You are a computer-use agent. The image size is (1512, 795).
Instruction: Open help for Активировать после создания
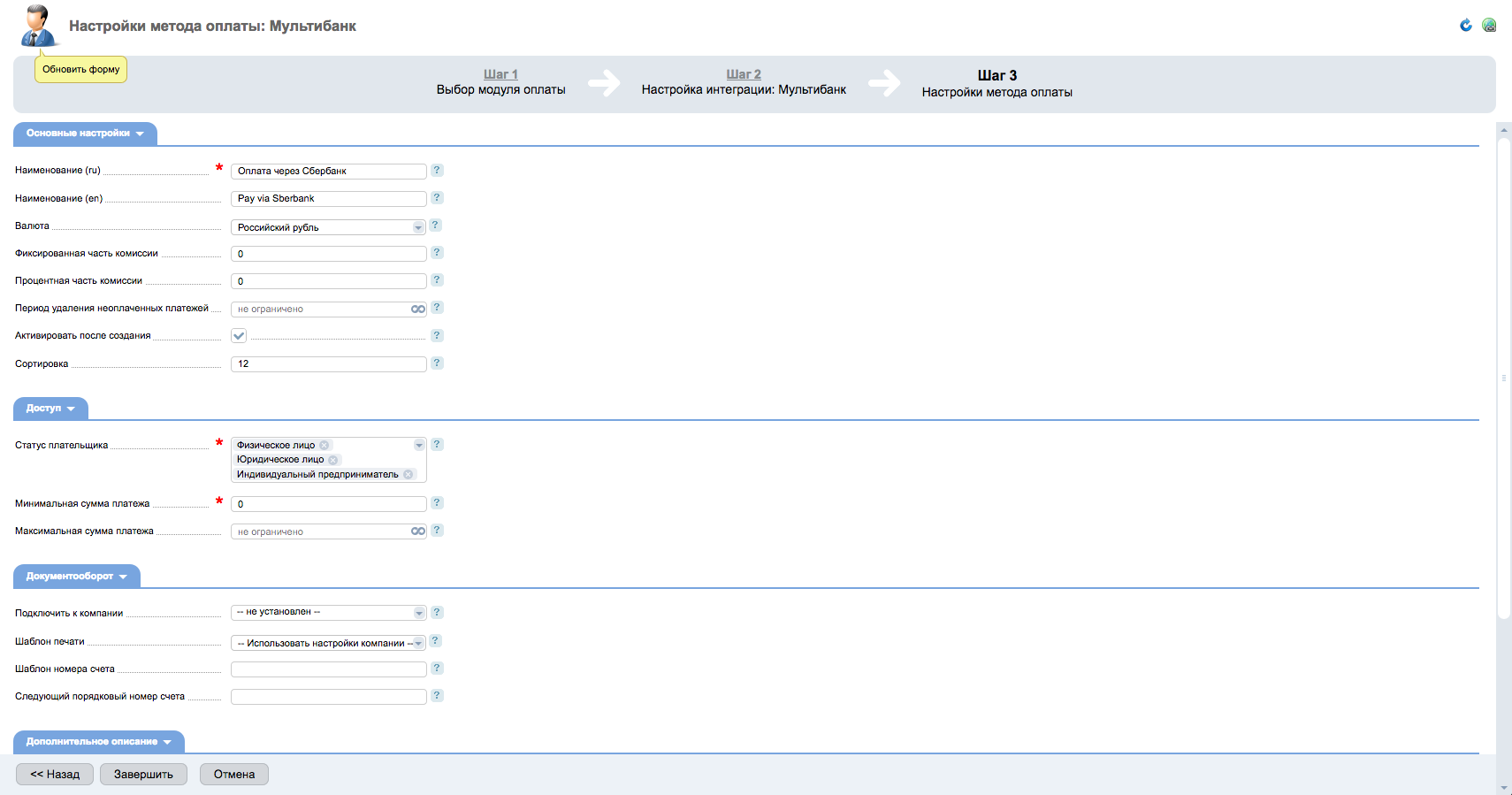pos(437,335)
